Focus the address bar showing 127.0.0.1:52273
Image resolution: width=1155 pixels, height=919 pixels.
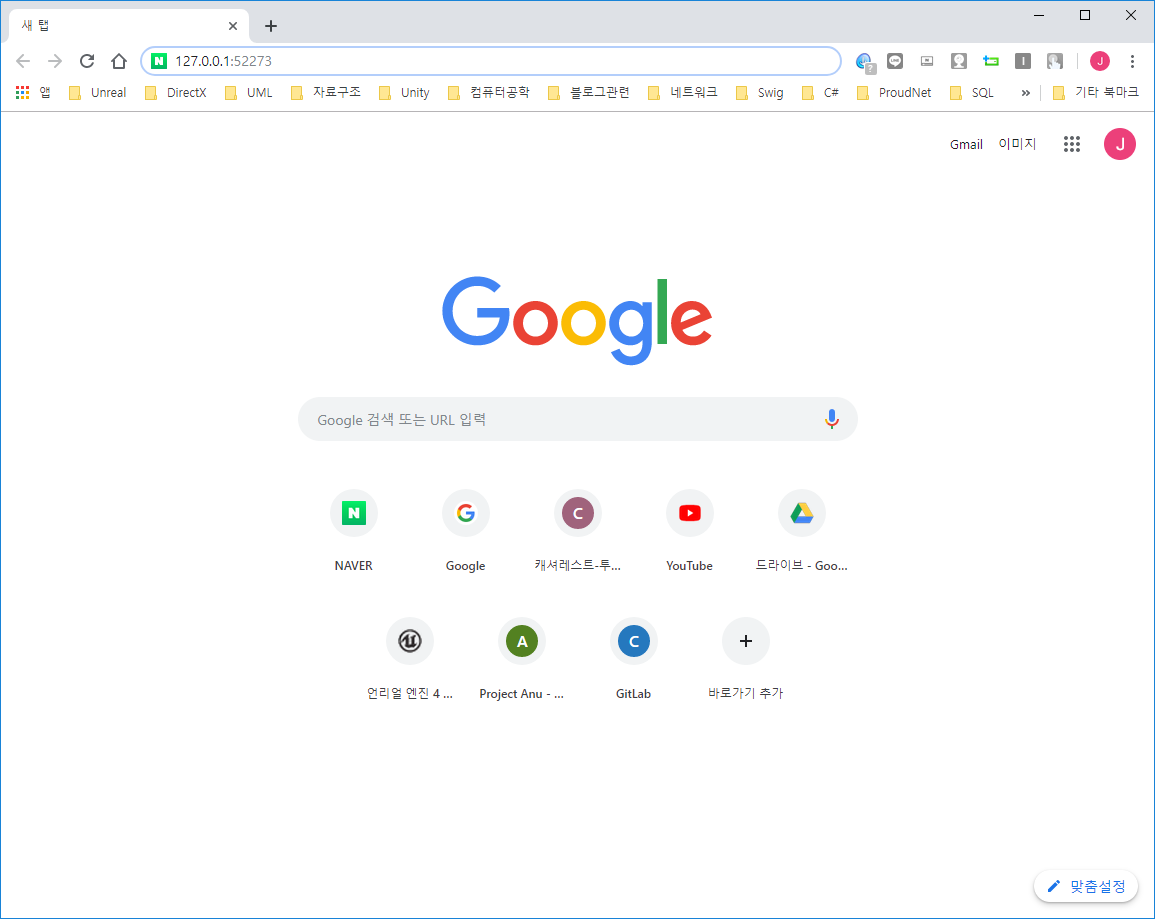491,61
